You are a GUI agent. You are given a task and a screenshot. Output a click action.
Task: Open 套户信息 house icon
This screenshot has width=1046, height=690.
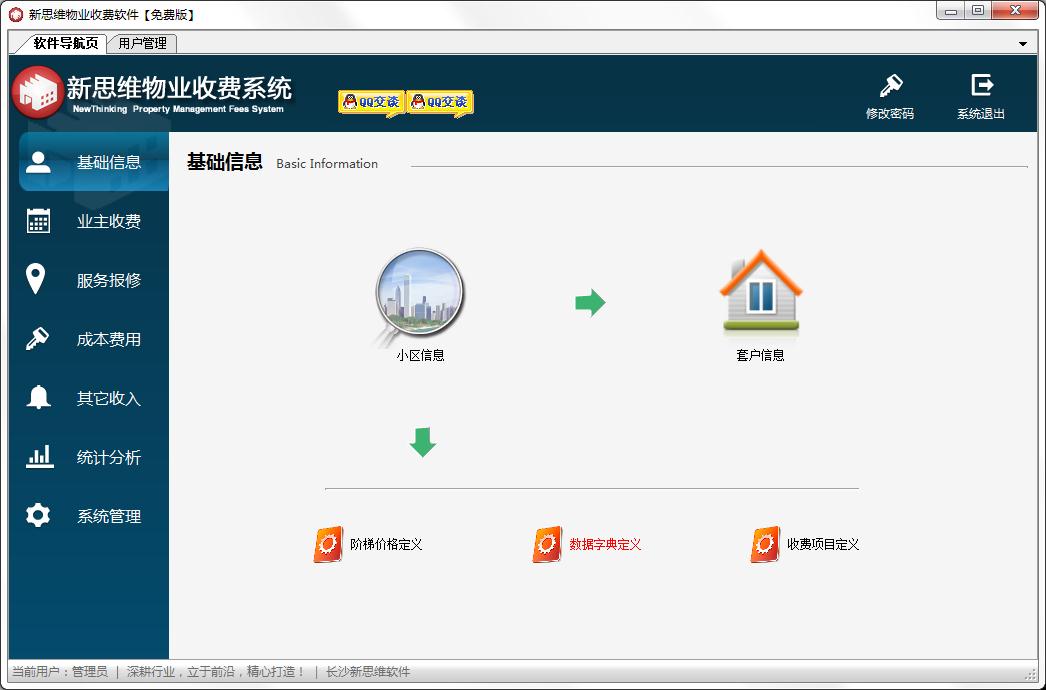tap(760, 295)
